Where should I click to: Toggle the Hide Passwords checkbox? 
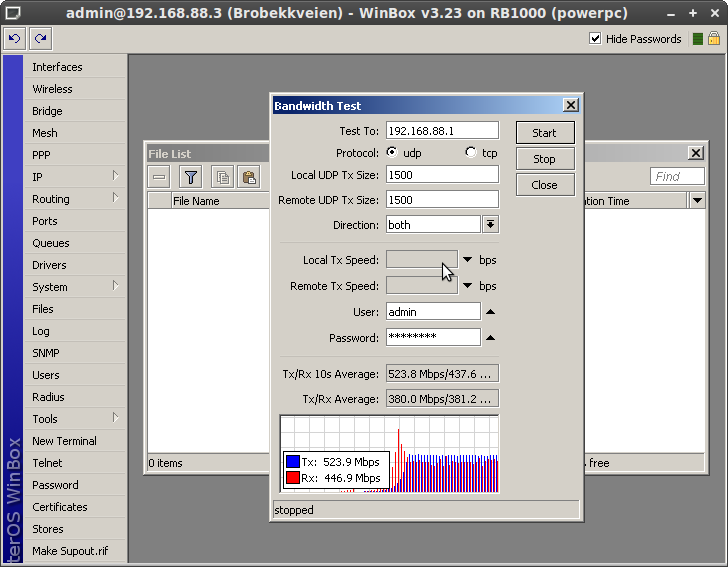click(595, 39)
